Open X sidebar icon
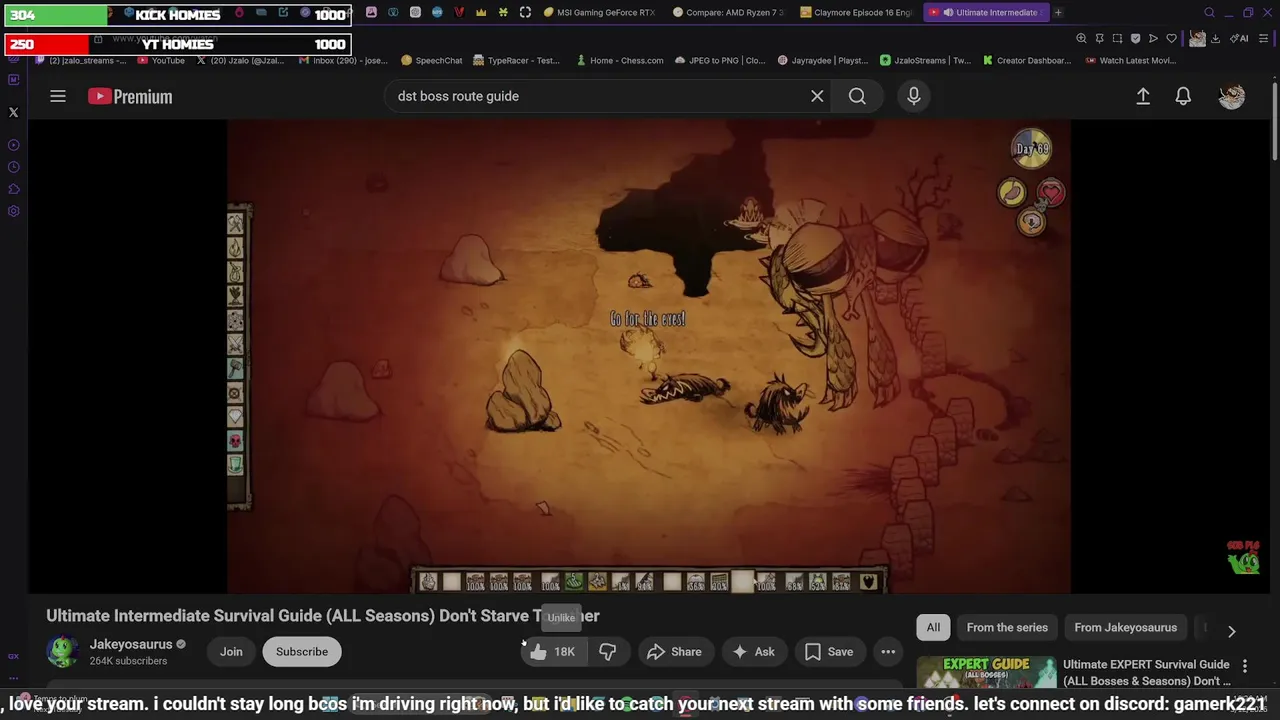This screenshot has height=720, width=1280. [14, 113]
